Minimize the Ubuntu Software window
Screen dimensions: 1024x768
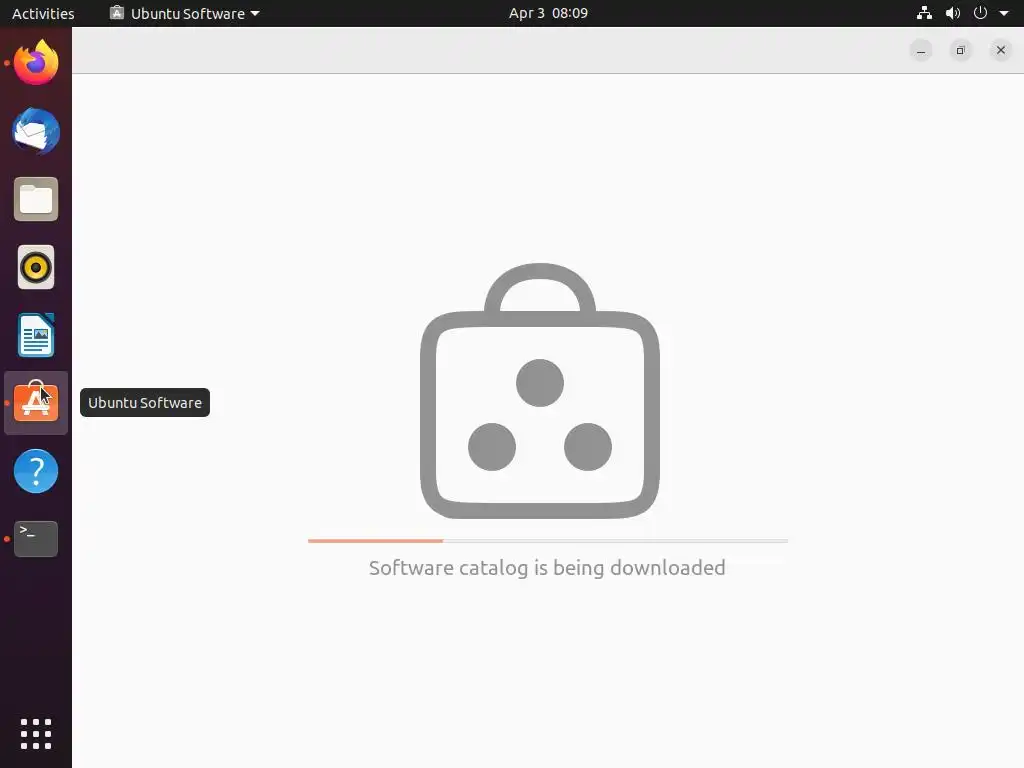(921, 50)
